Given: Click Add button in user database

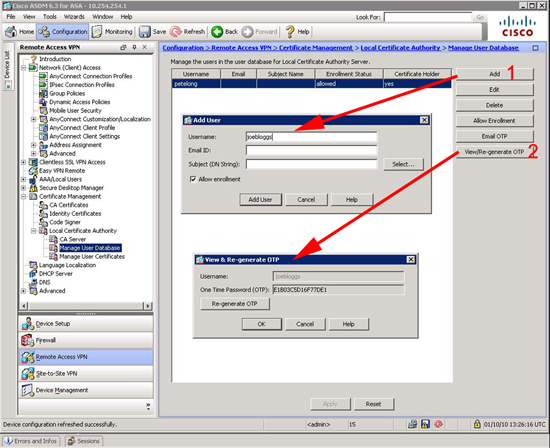Looking at the screenshot, I should 495,74.
